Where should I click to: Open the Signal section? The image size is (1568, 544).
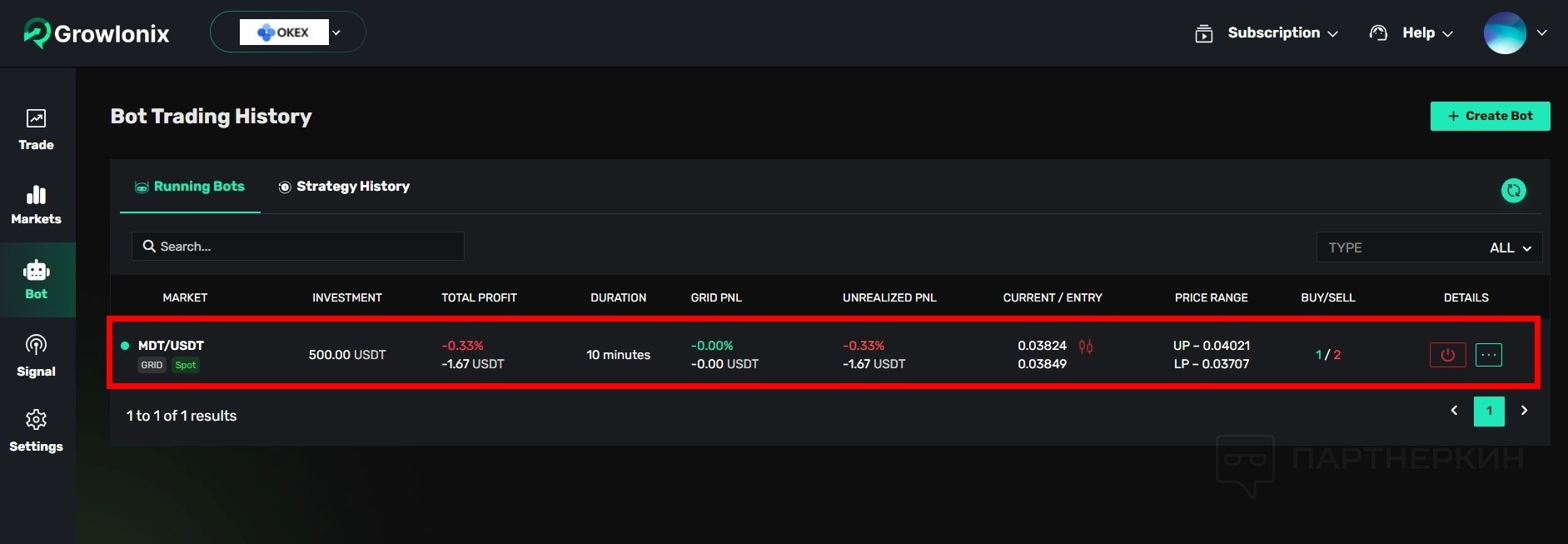click(36, 356)
